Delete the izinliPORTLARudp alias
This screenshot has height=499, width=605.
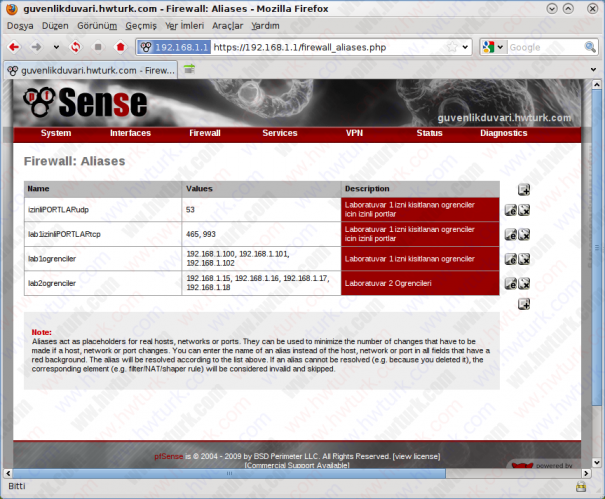524,210
